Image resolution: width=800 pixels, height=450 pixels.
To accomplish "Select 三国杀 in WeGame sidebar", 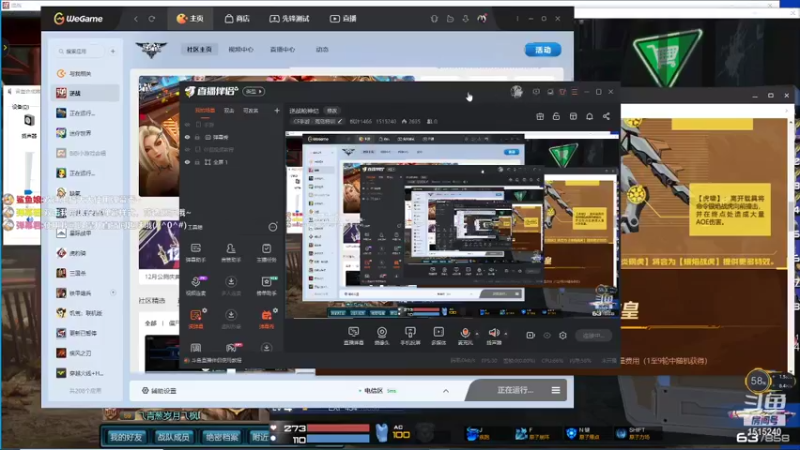I will point(85,273).
